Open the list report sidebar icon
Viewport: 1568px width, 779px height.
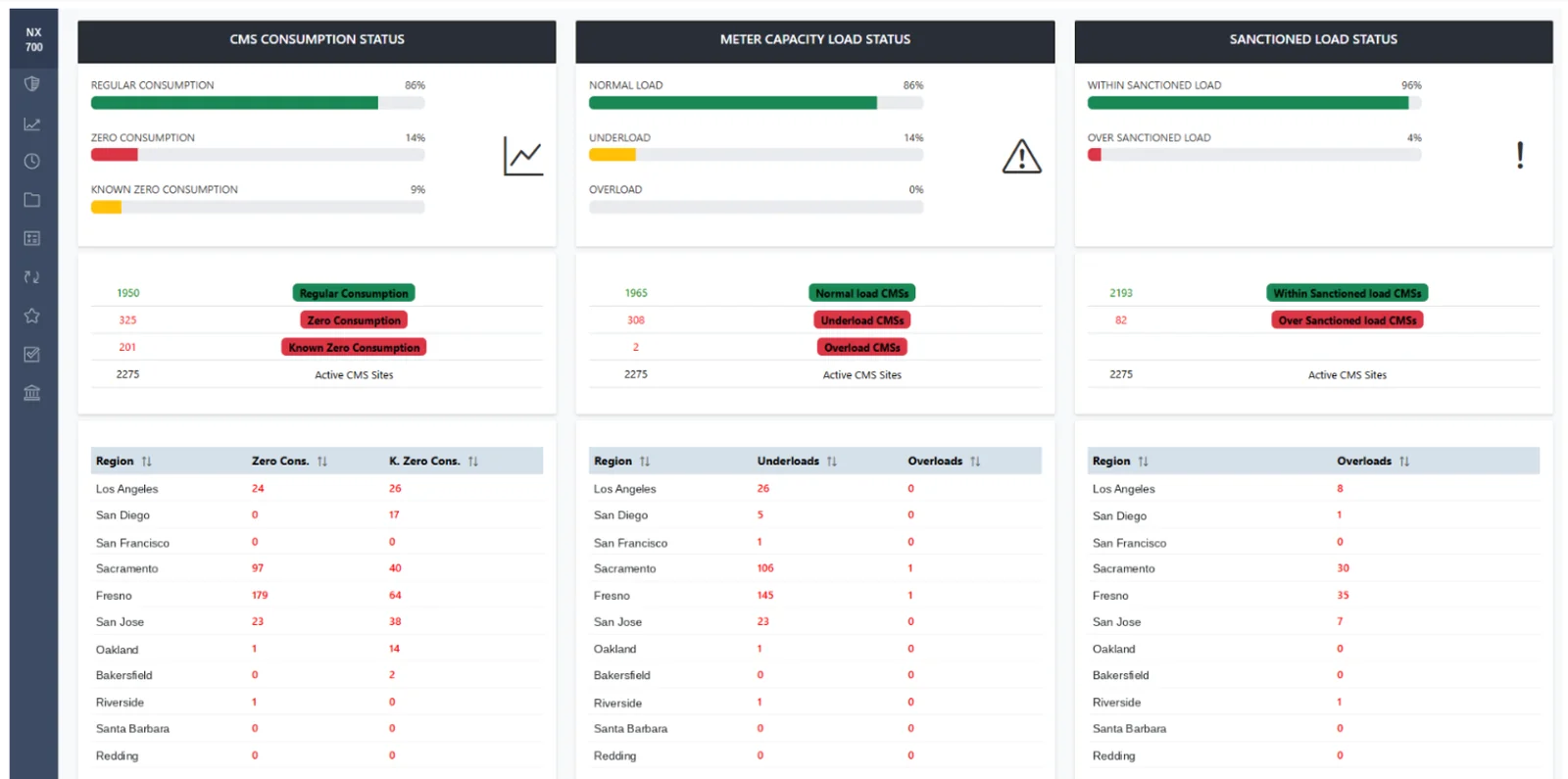pyautogui.click(x=32, y=238)
